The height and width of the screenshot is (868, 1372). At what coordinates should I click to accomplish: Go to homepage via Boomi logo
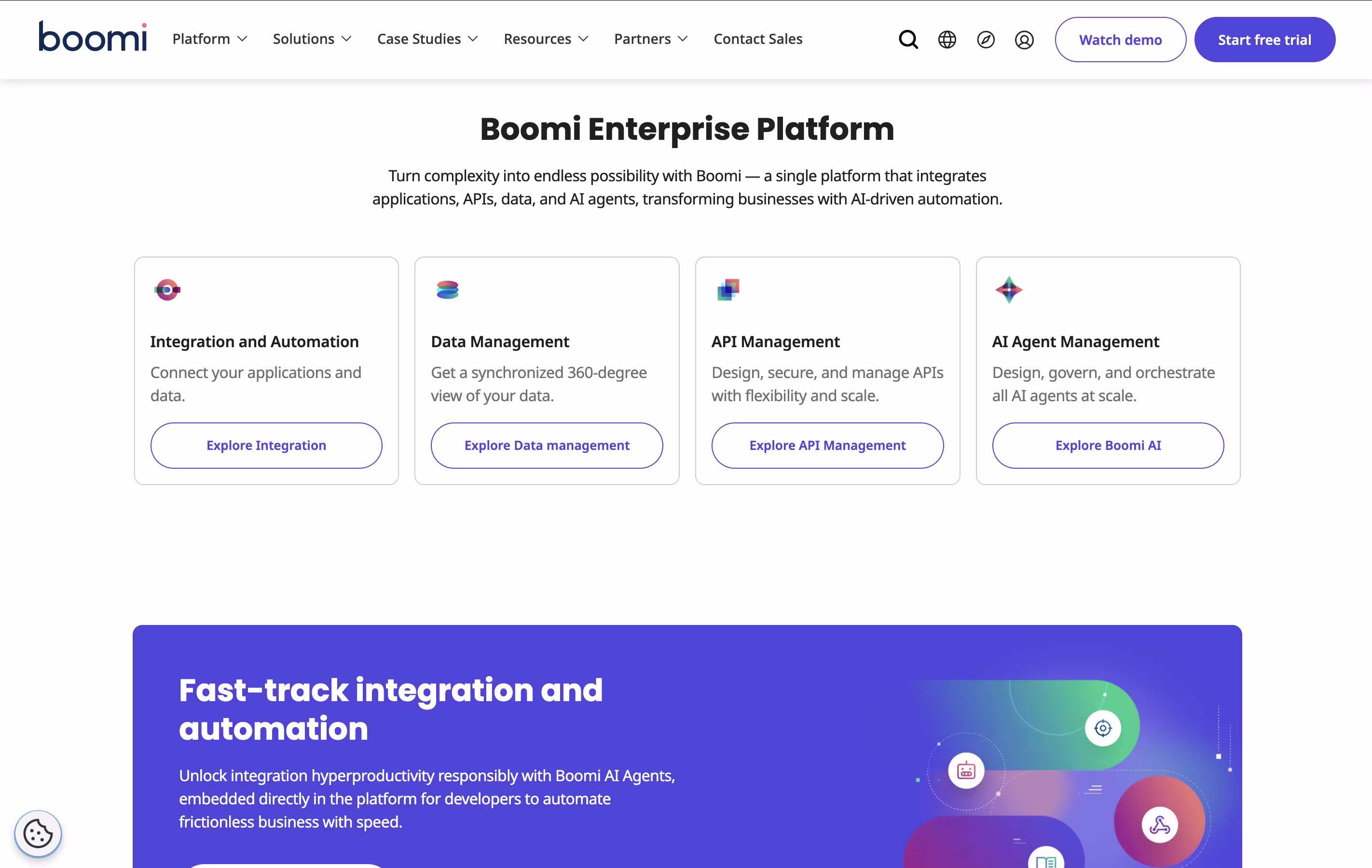pos(93,37)
